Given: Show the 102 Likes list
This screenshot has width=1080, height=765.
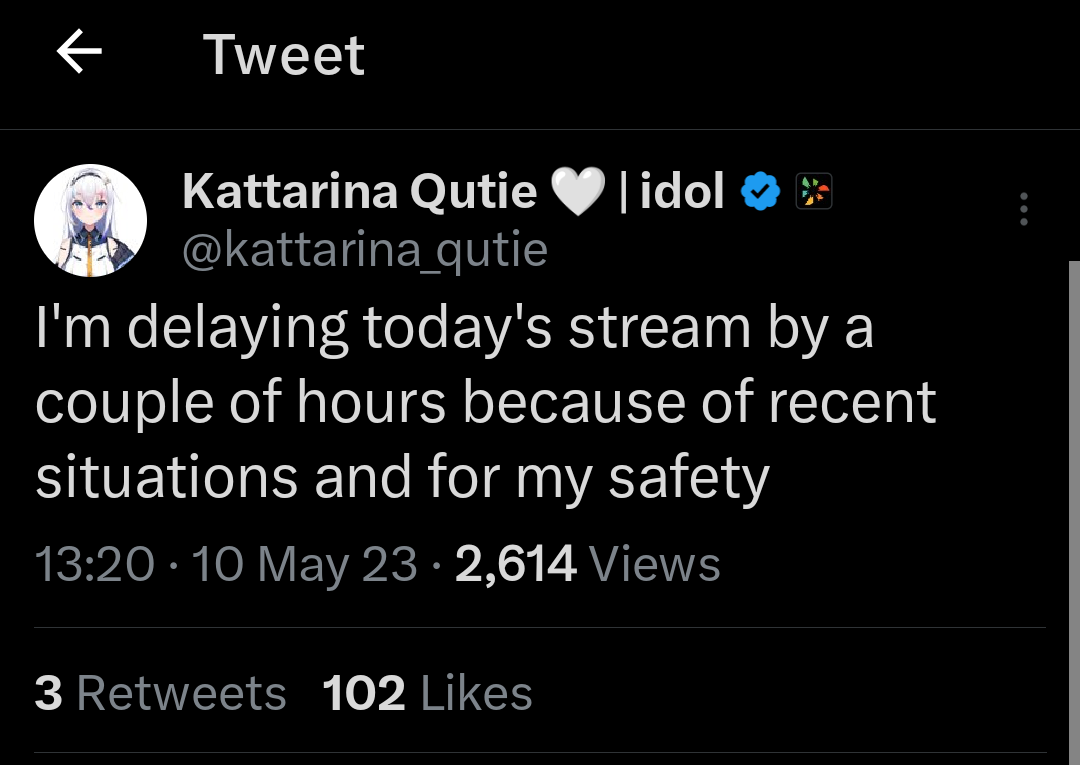Looking at the screenshot, I should pyautogui.click(x=427, y=693).
